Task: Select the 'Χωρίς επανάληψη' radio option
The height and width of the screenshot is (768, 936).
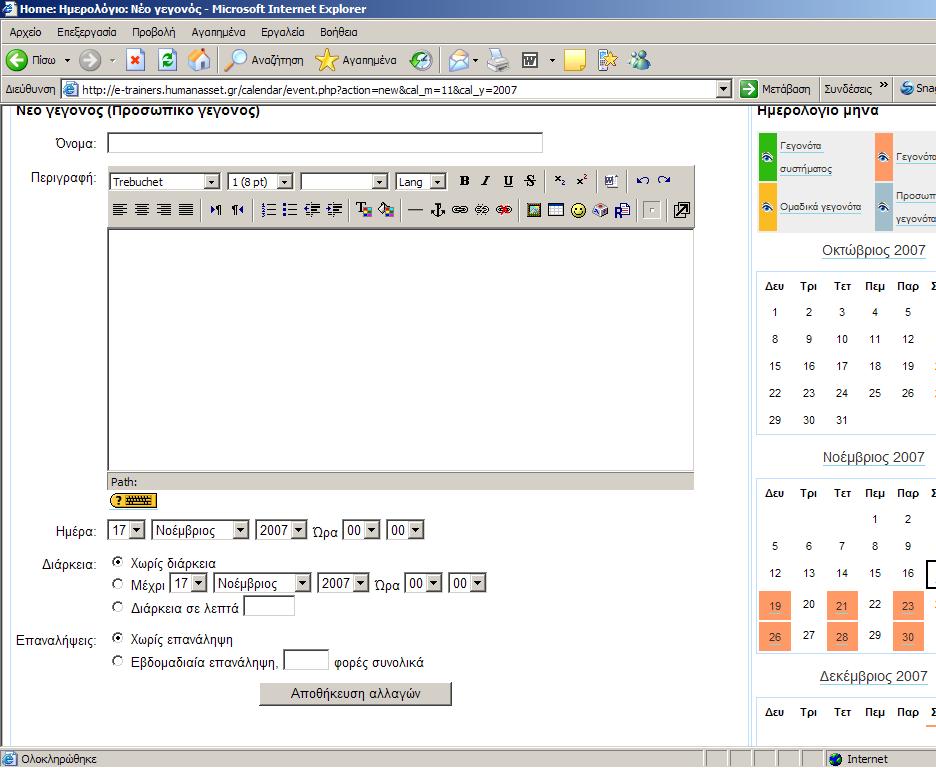Action: click(118, 638)
